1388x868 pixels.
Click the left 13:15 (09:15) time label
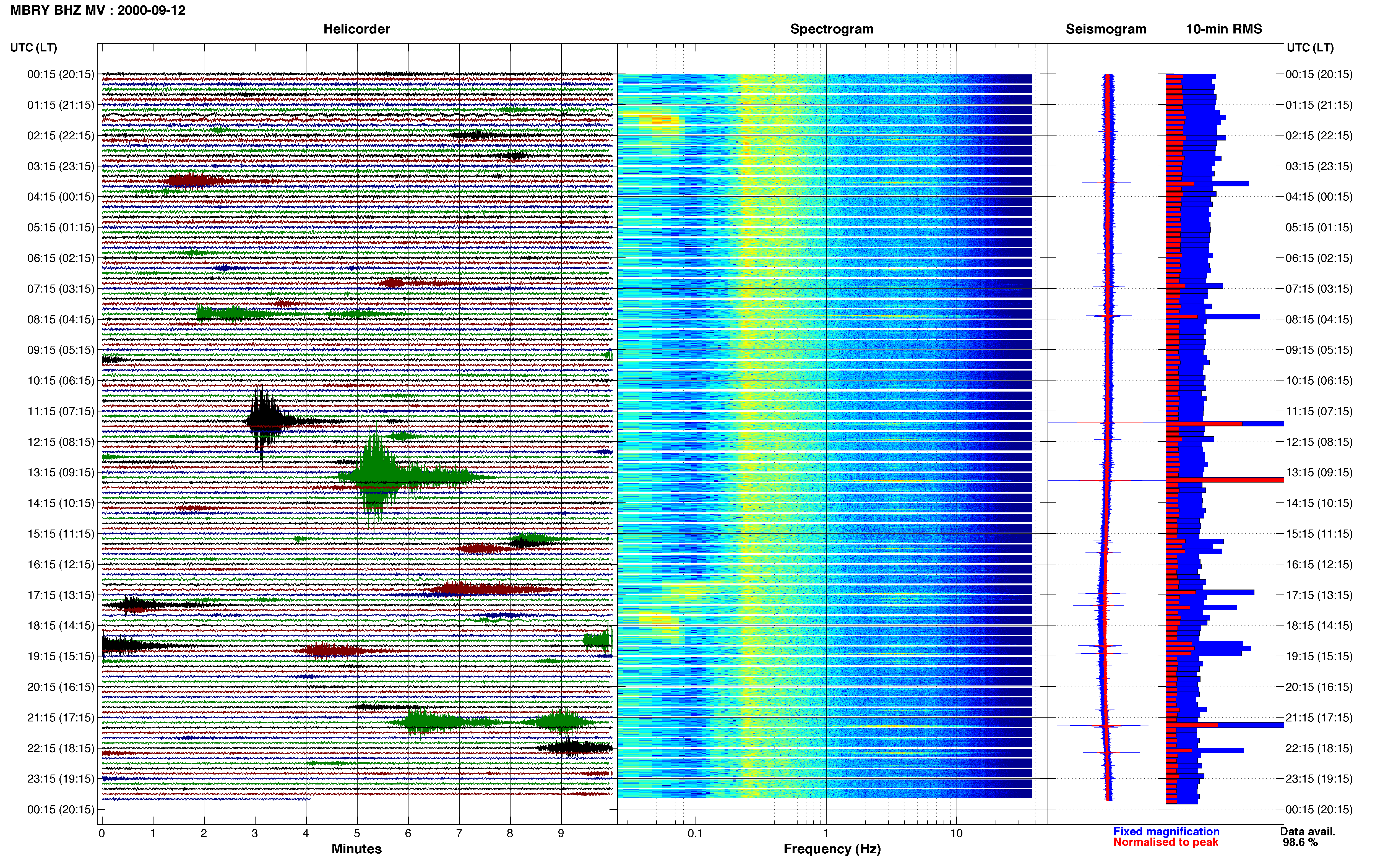point(61,473)
